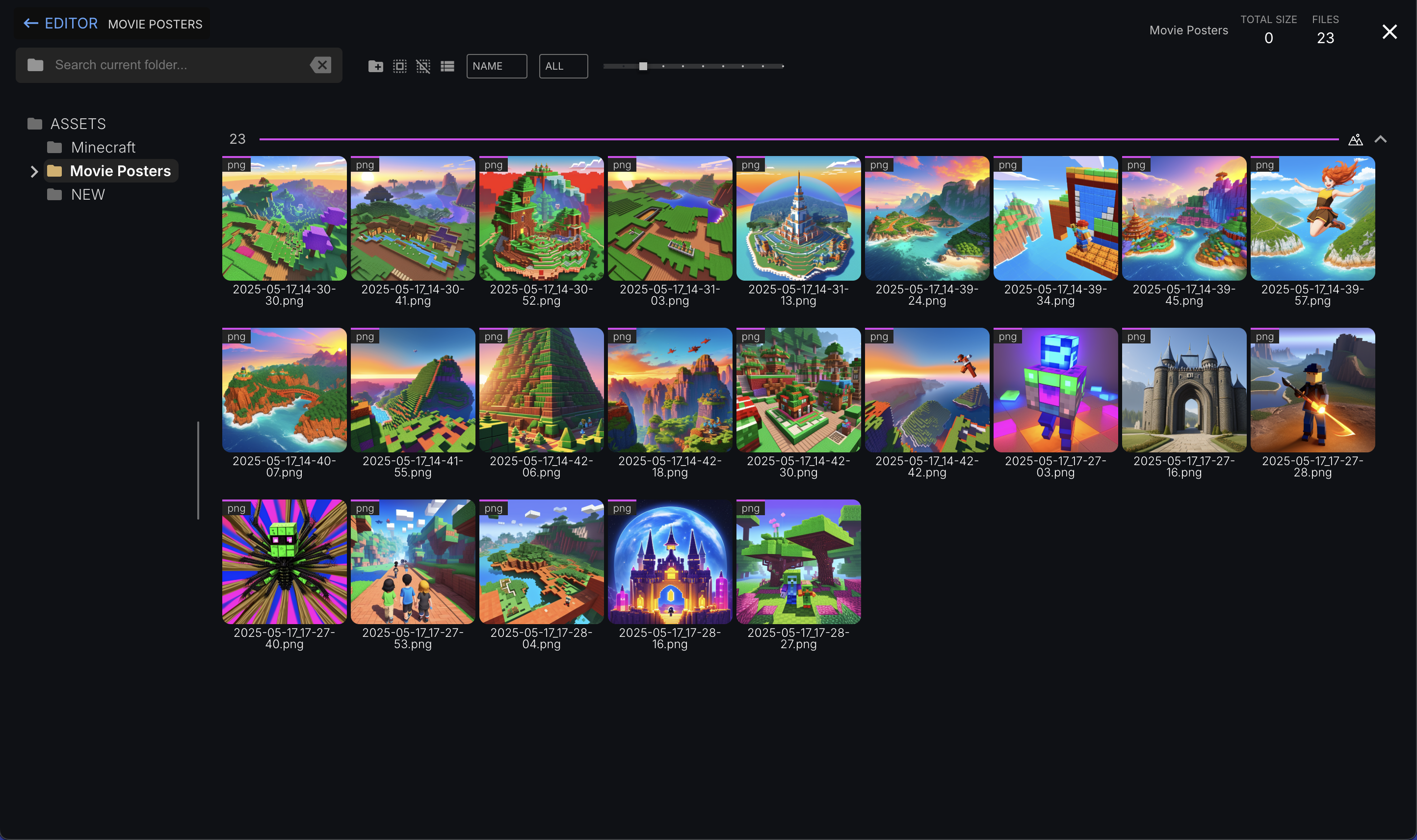Collapse the 23-file group with the chevron

tap(1380, 139)
